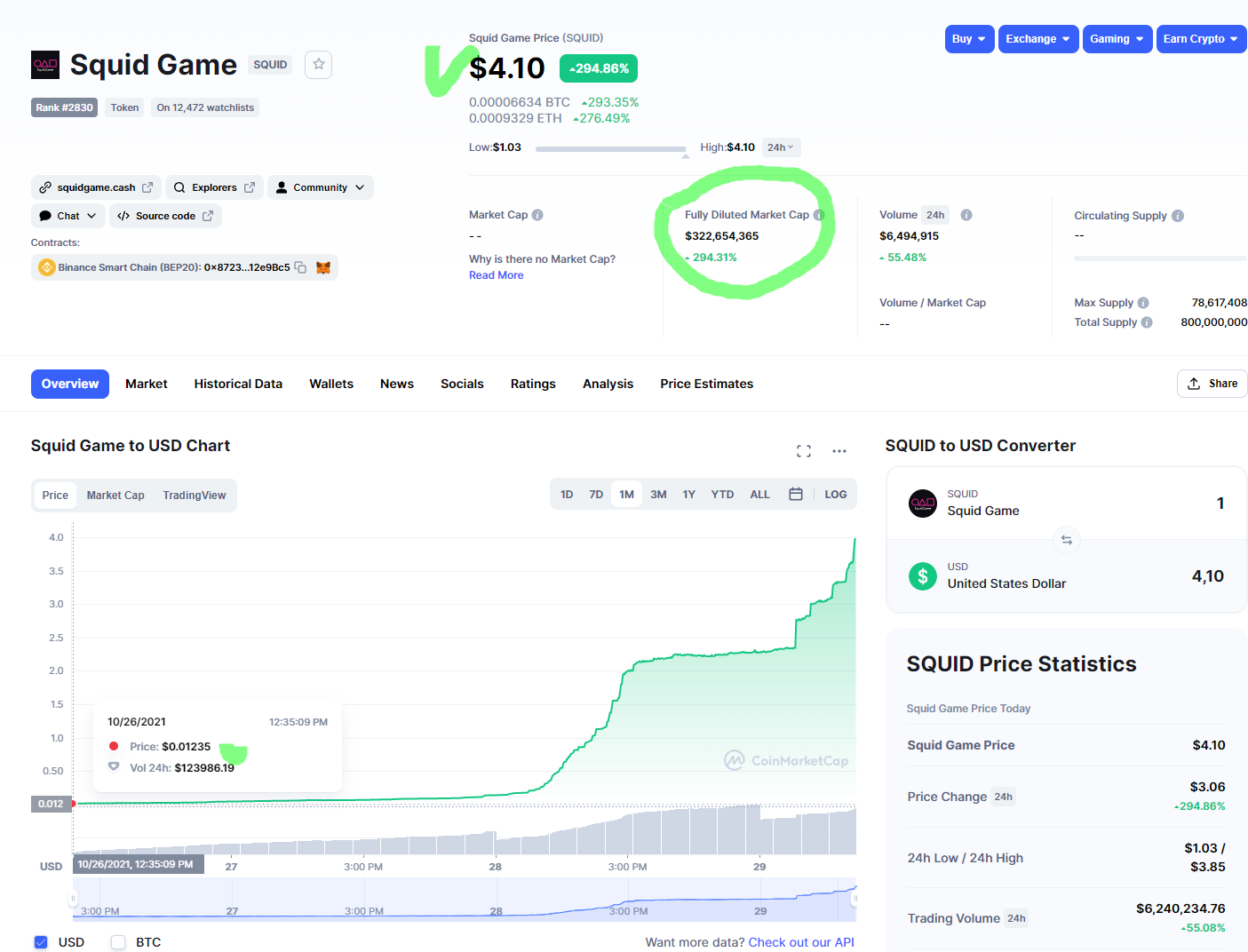This screenshot has height=952, width=1248.
Task: Click Read More about Market Cap
Action: (x=497, y=275)
